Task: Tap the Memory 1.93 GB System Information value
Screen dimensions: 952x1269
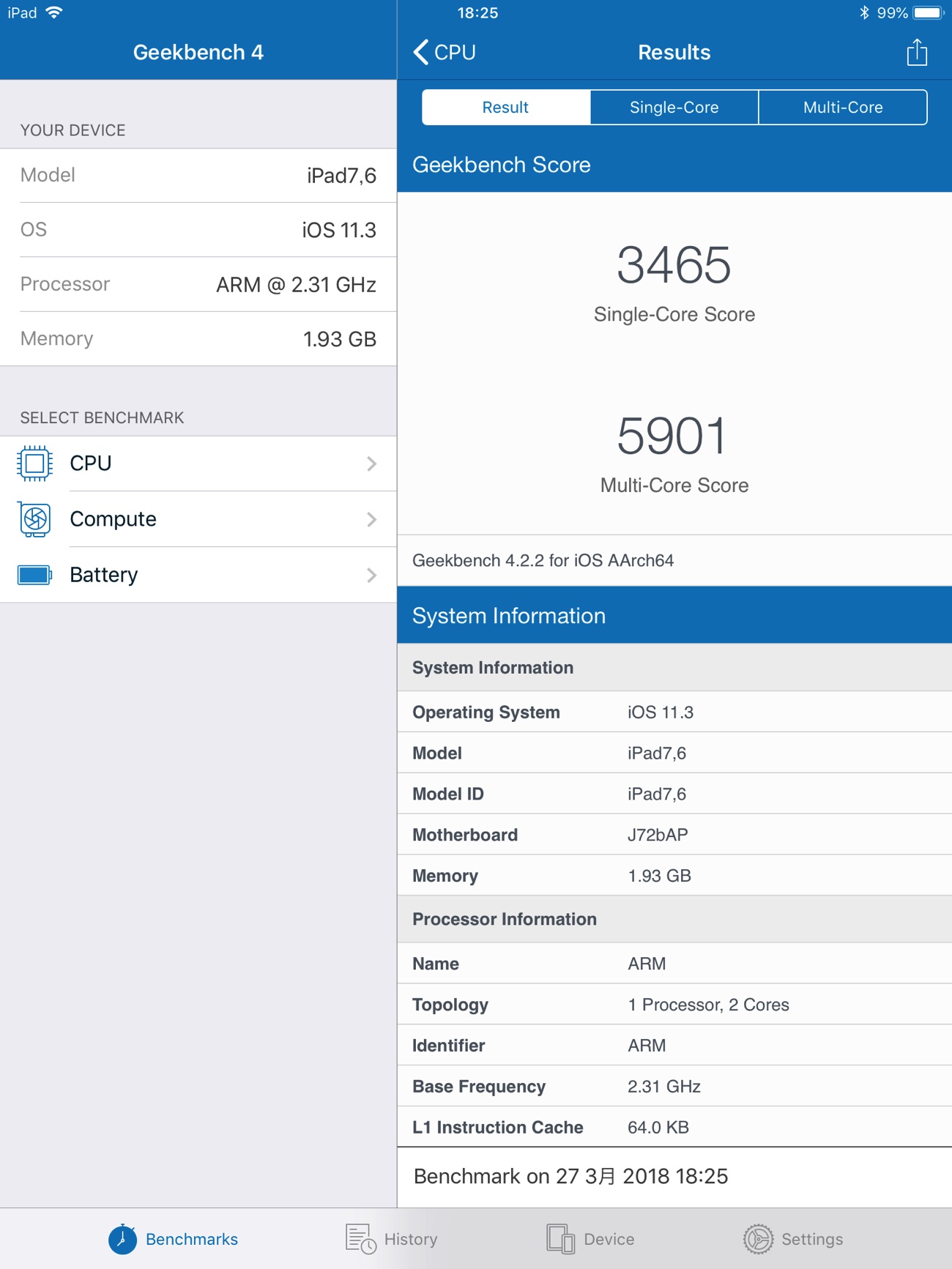Action: [660, 876]
